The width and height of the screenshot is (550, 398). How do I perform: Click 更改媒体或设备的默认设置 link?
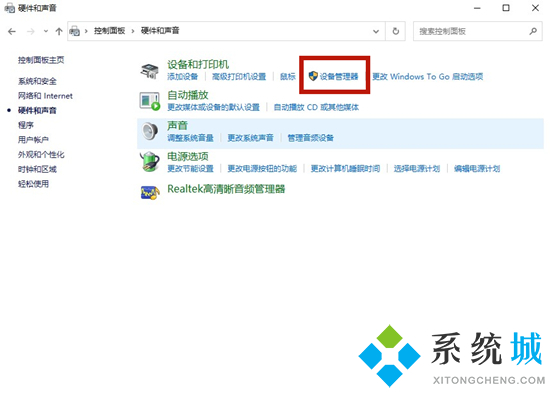213,107
